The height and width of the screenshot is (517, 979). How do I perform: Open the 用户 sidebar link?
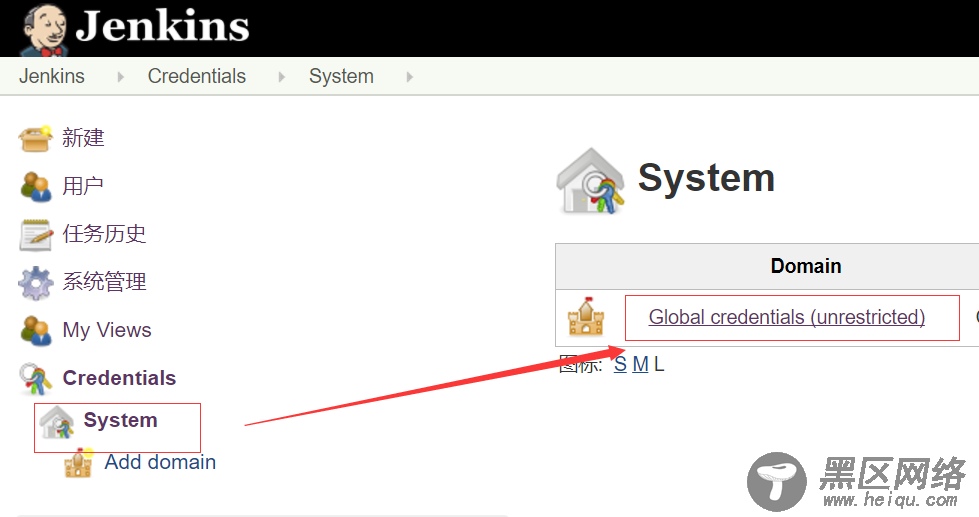tap(83, 186)
